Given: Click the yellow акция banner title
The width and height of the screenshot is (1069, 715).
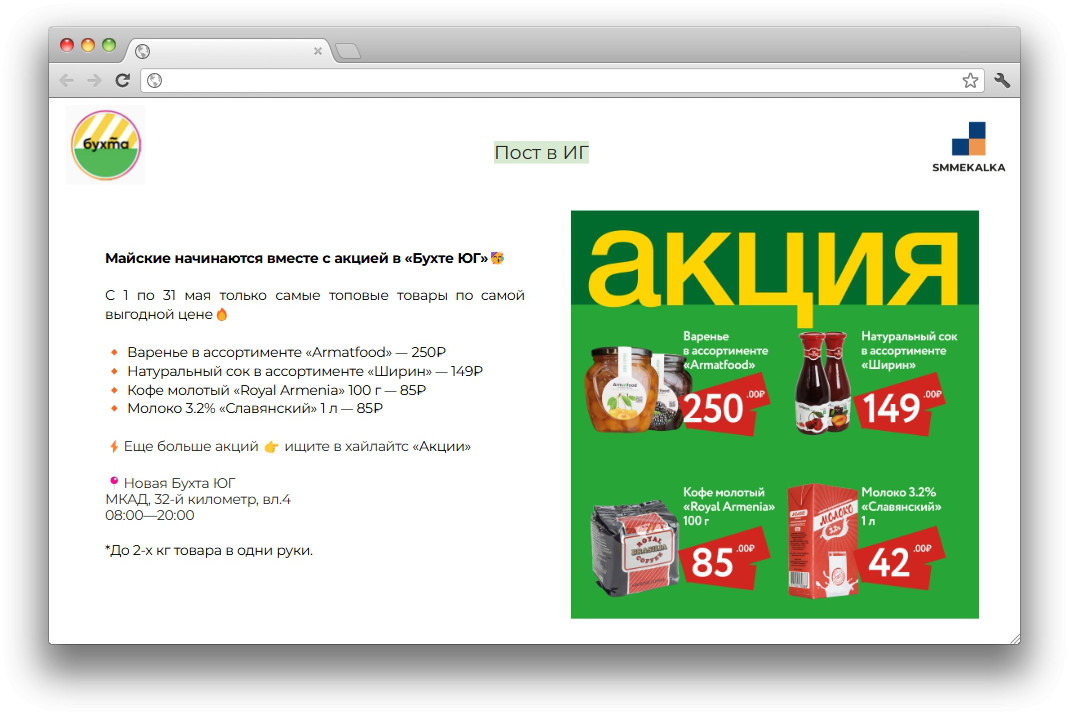Looking at the screenshot, I should click(x=773, y=269).
